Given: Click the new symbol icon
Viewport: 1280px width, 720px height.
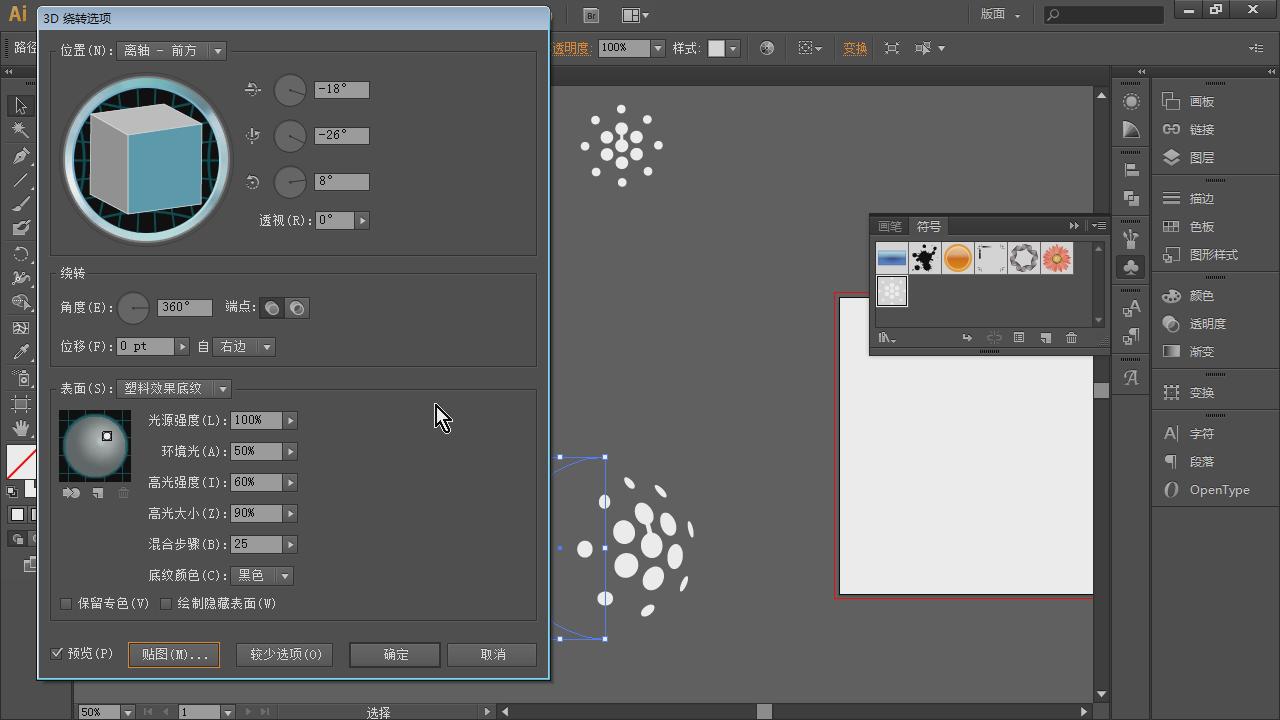Looking at the screenshot, I should point(1045,338).
